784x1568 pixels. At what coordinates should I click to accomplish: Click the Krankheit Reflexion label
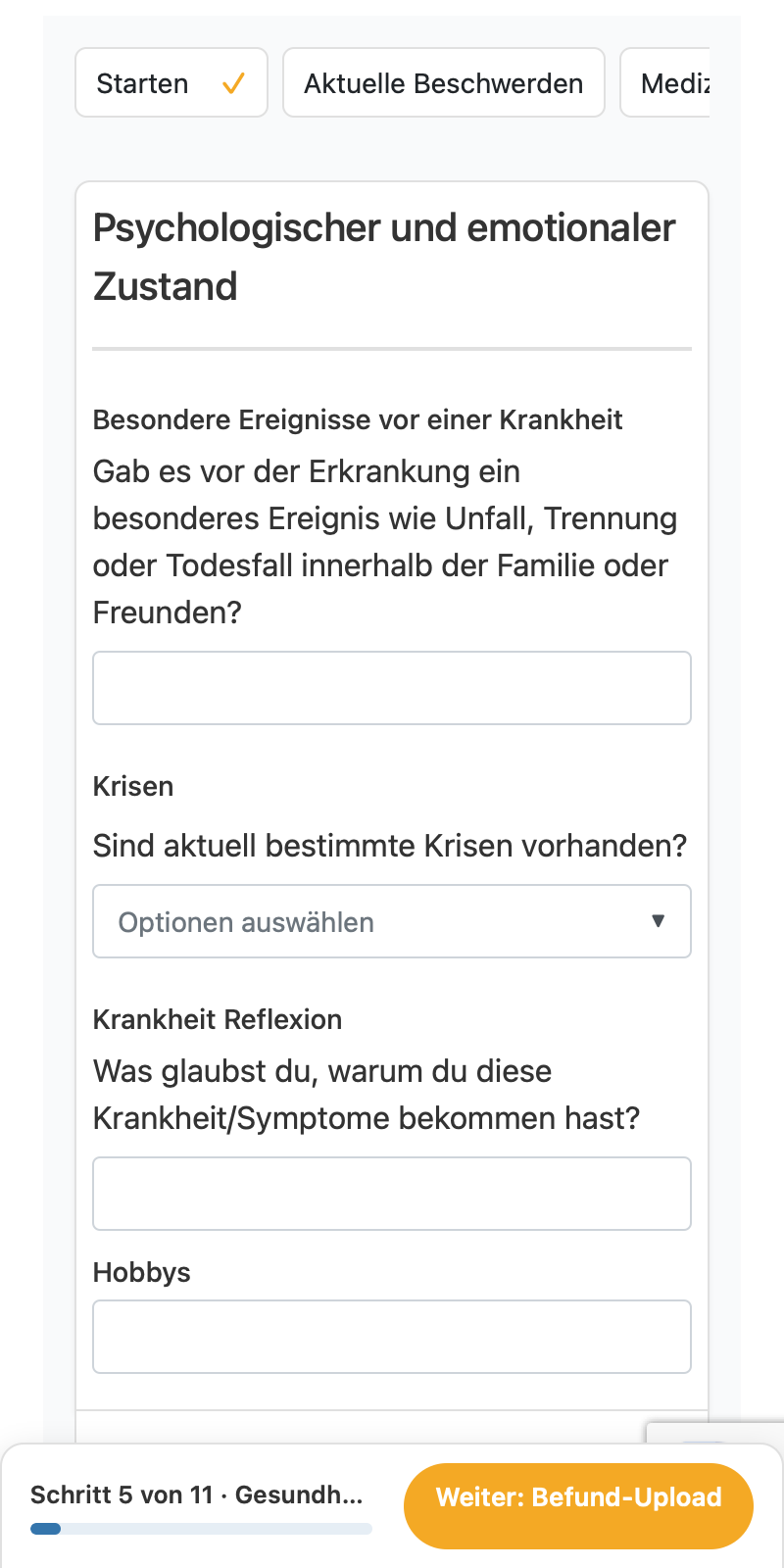click(x=218, y=1019)
